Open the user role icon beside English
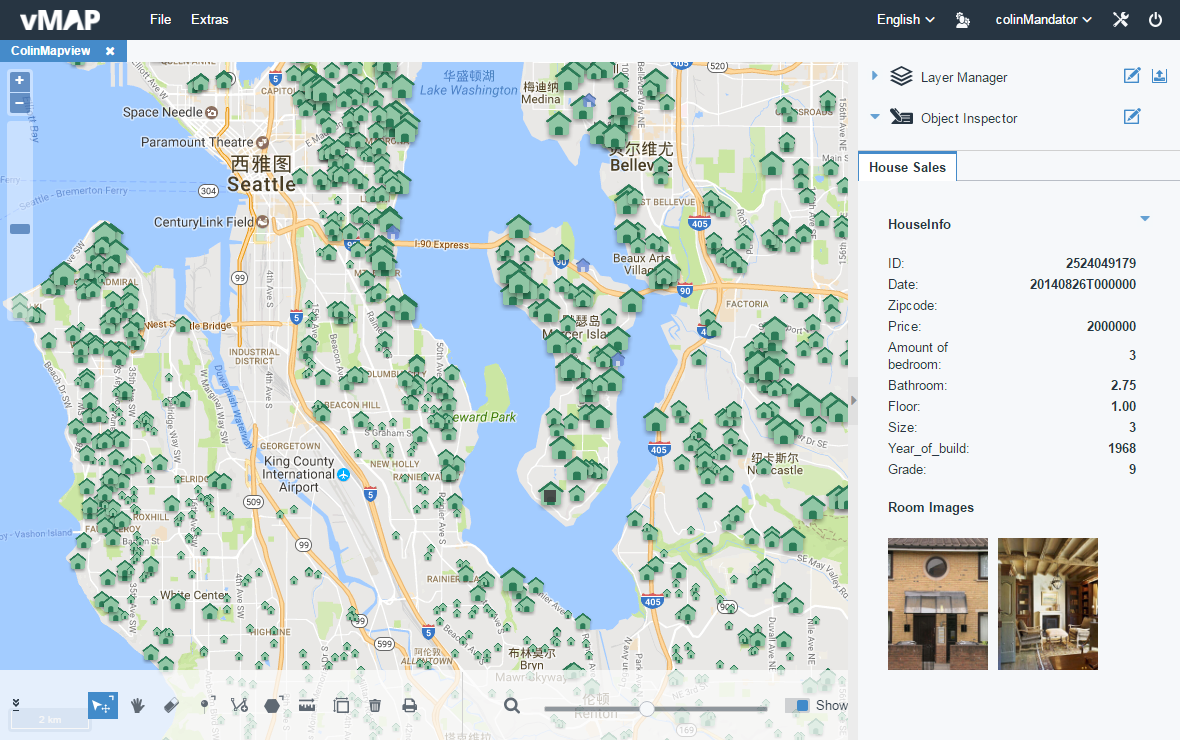Viewport: 1180px width, 740px height. (x=963, y=20)
